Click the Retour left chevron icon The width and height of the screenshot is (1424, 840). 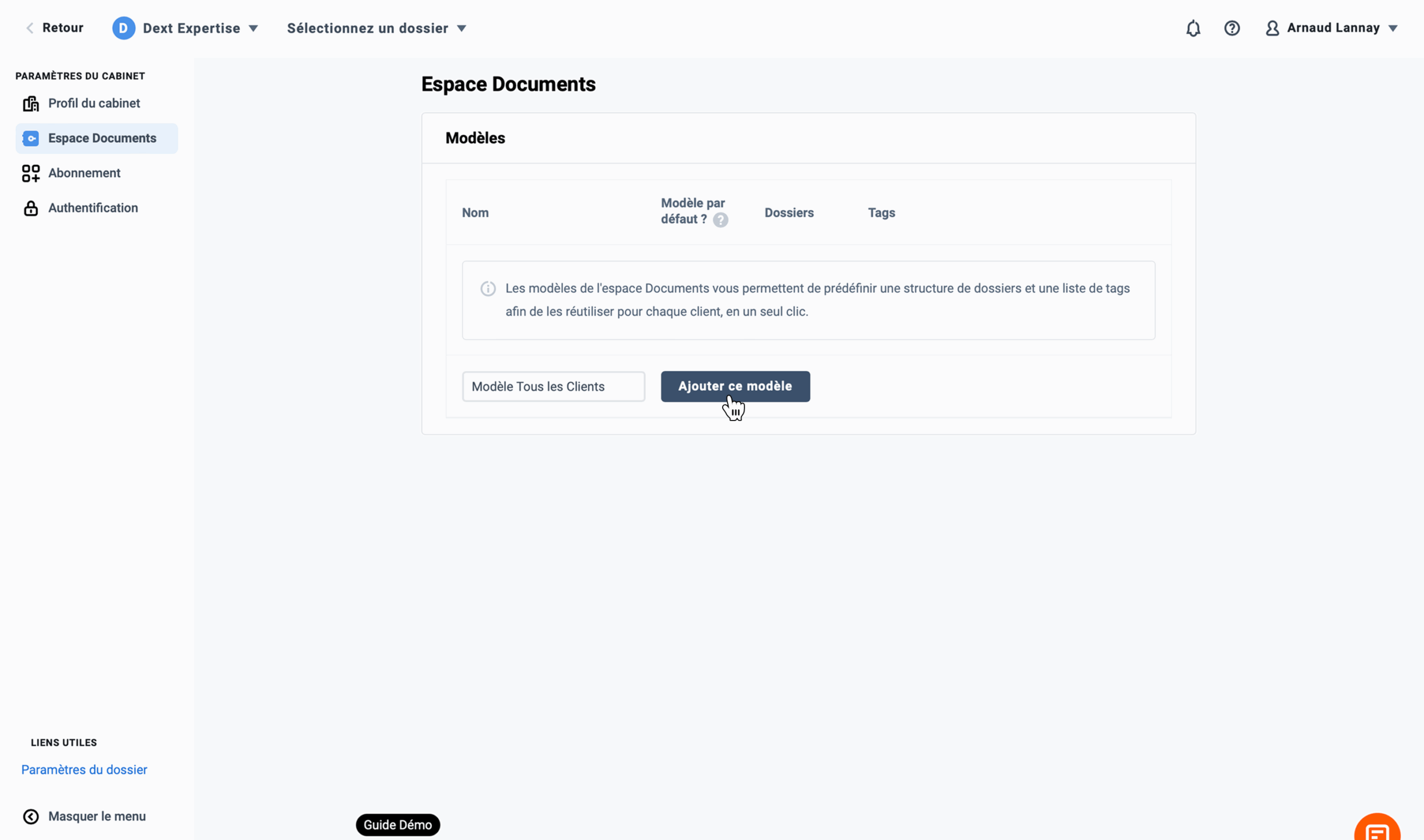(30, 28)
